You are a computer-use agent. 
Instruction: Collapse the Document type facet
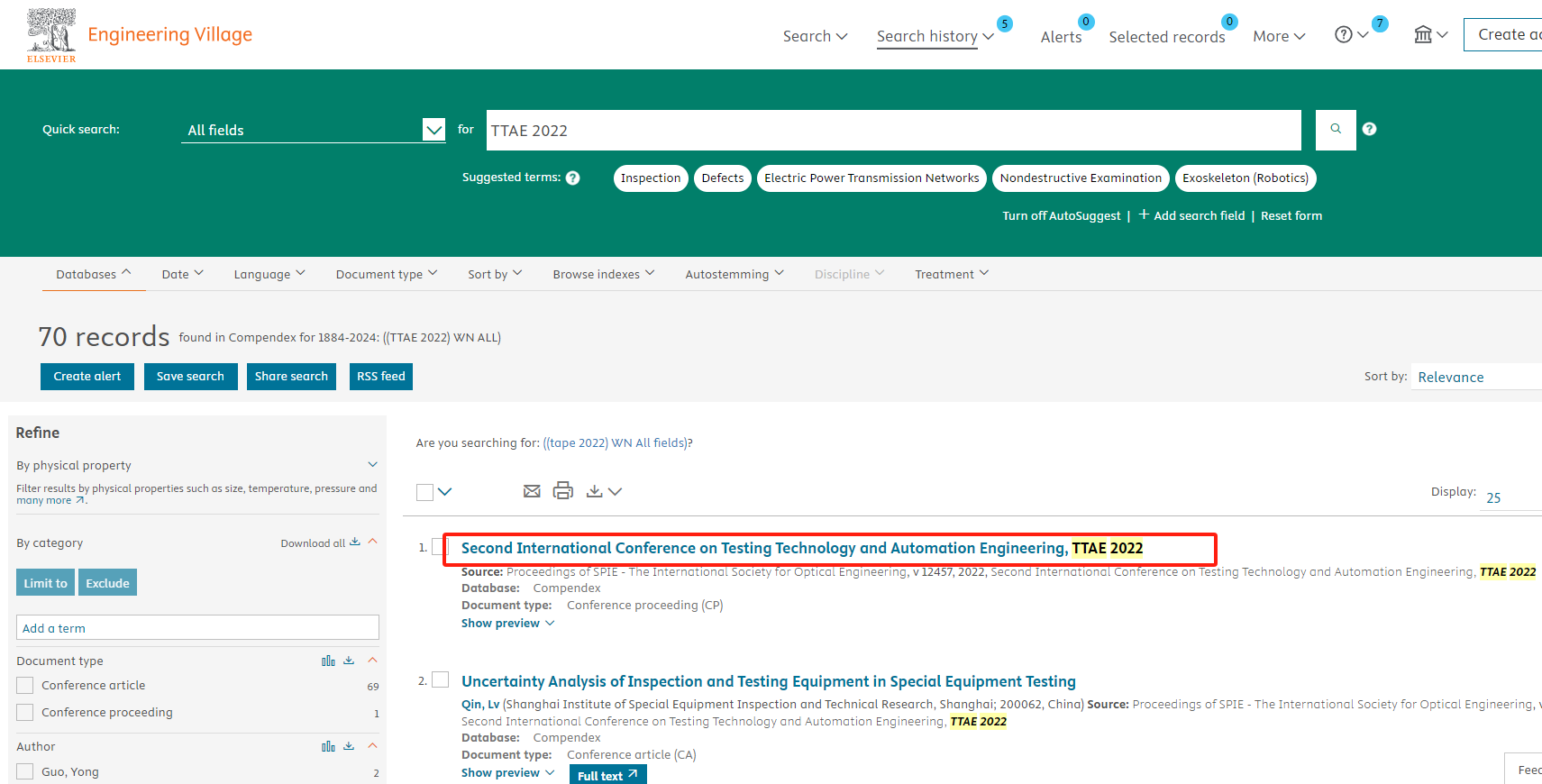(372, 660)
